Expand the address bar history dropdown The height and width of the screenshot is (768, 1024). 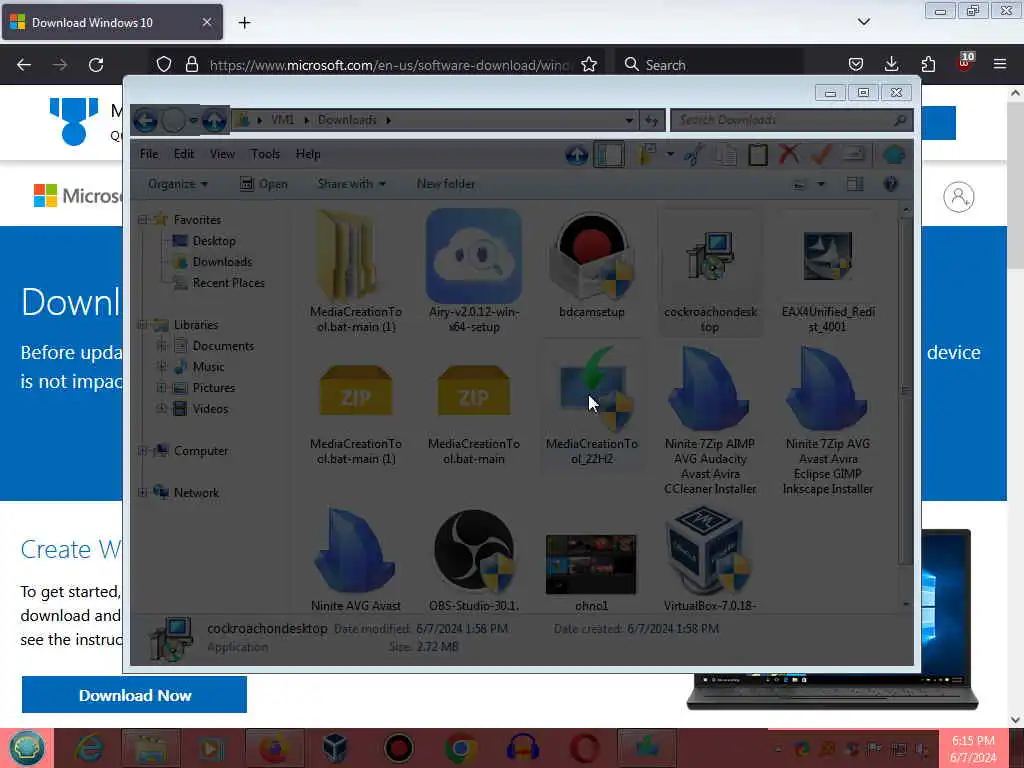[628, 120]
